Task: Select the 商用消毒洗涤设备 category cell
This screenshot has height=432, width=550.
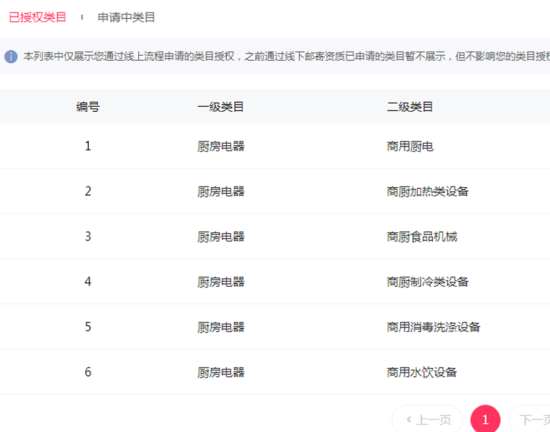Action: tap(434, 327)
